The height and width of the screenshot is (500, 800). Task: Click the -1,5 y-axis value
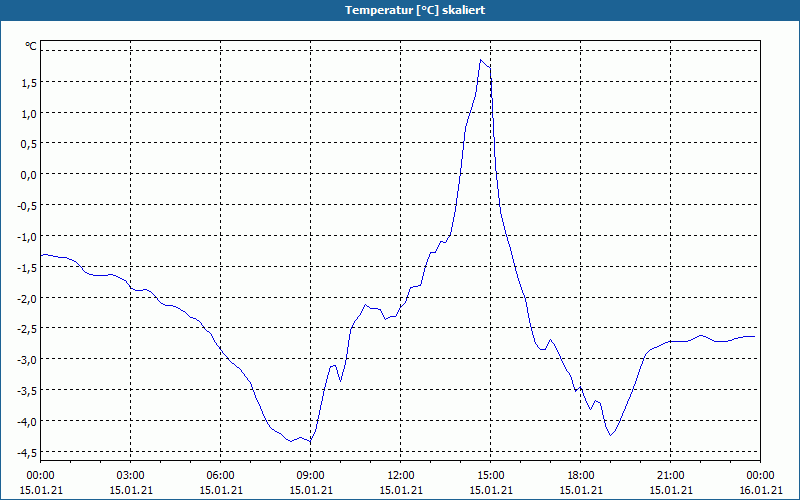[28, 268]
